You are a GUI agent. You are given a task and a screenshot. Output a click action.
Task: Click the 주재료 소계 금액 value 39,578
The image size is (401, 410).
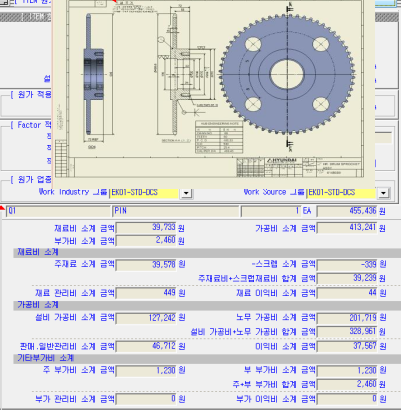pos(146,265)
